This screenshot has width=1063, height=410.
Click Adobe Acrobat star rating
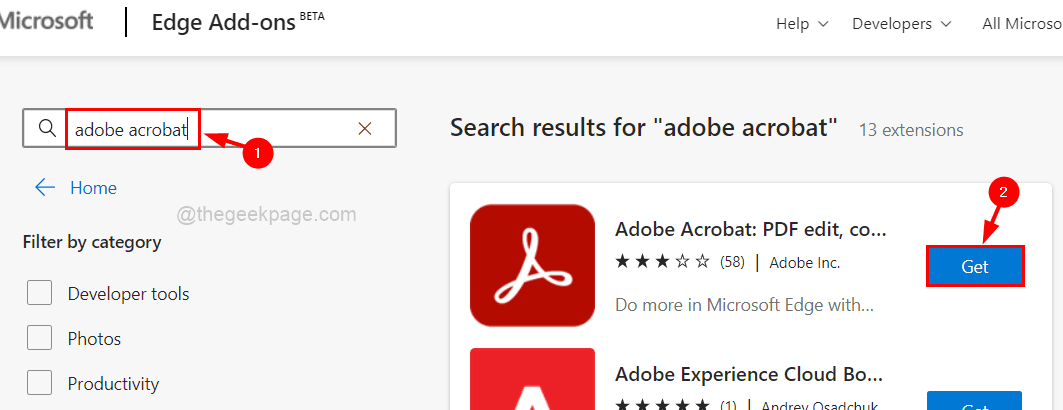click(x=662, y=263)
